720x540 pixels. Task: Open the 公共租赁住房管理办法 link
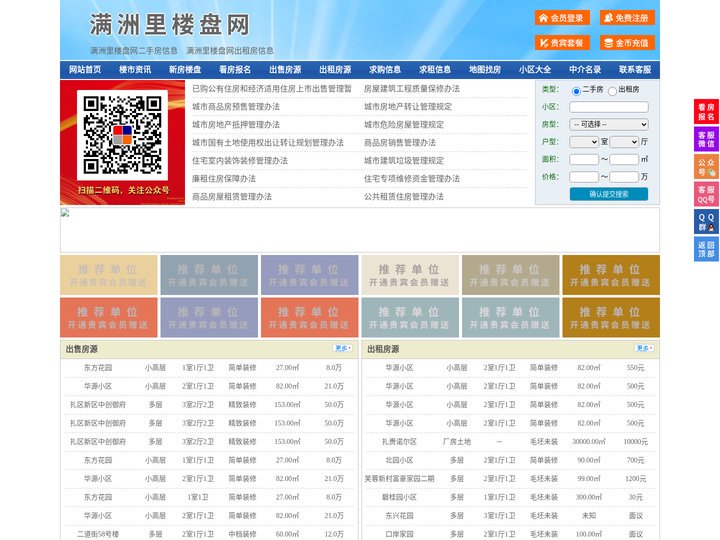(x=404, y=197)
